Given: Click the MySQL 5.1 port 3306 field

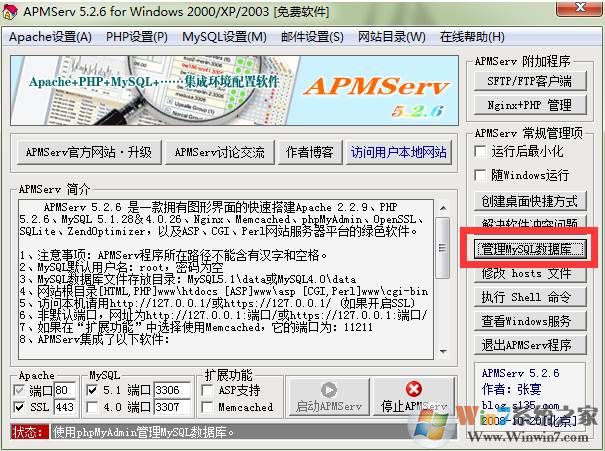Looking at the screenshot, I should (x=172, y=390).
